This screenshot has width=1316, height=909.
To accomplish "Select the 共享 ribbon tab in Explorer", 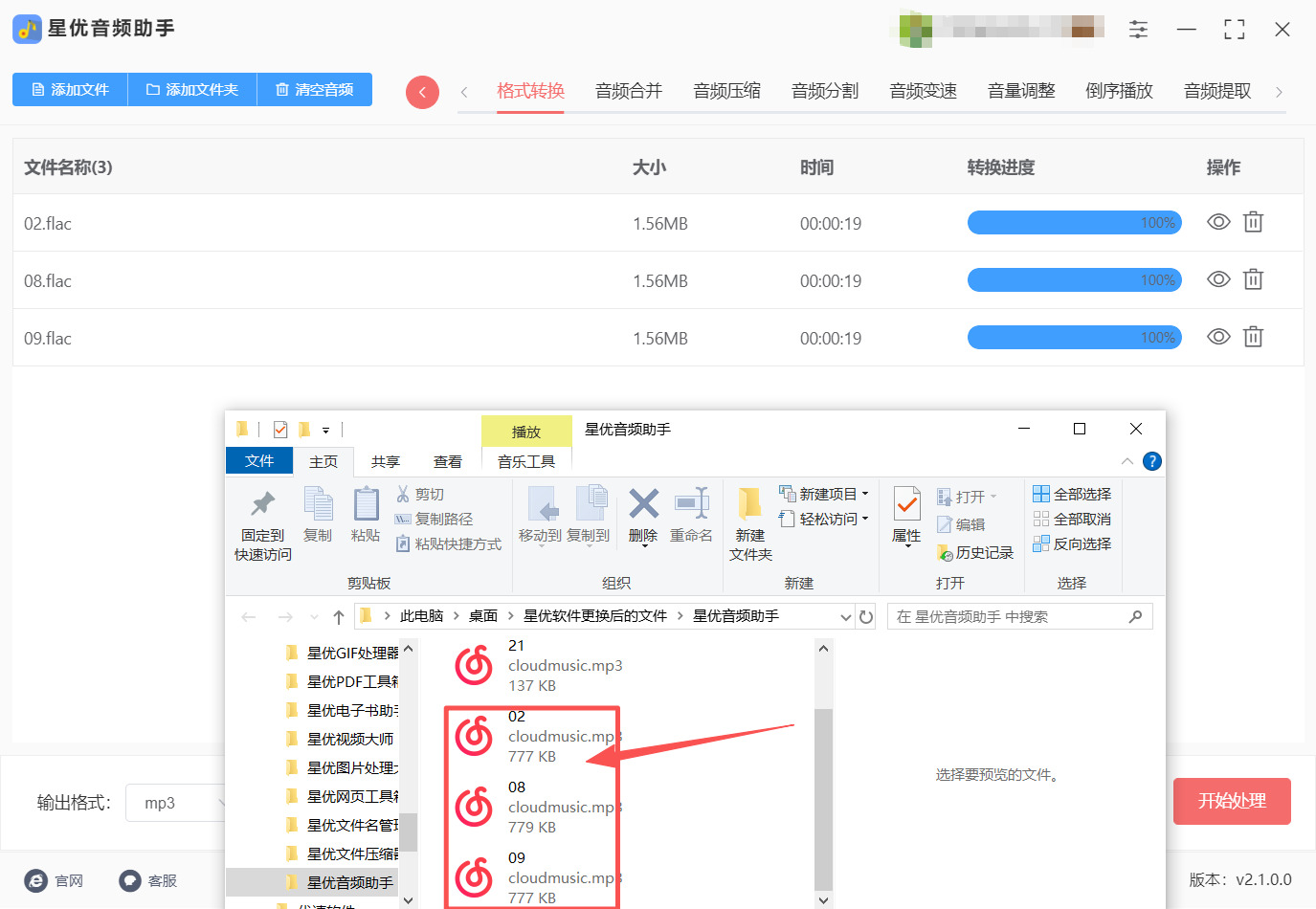I will pyautogui.click(x=386, y=461).
